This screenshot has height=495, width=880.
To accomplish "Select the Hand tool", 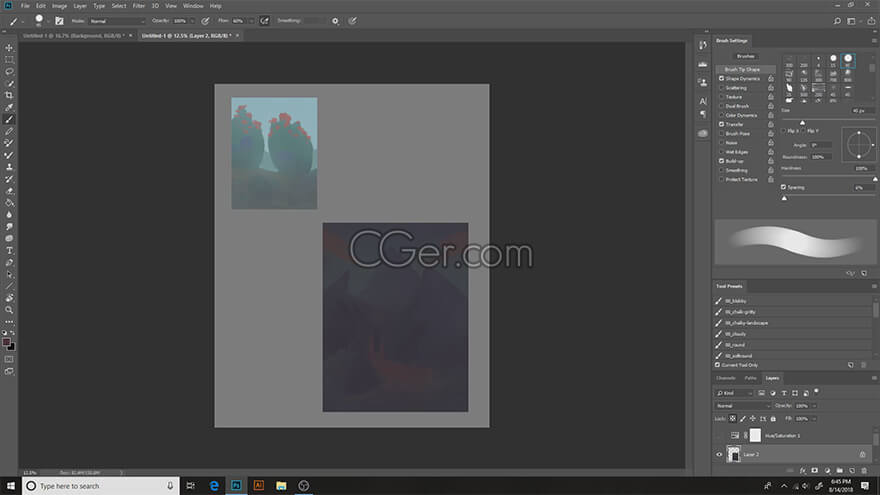I will [9, 298].
